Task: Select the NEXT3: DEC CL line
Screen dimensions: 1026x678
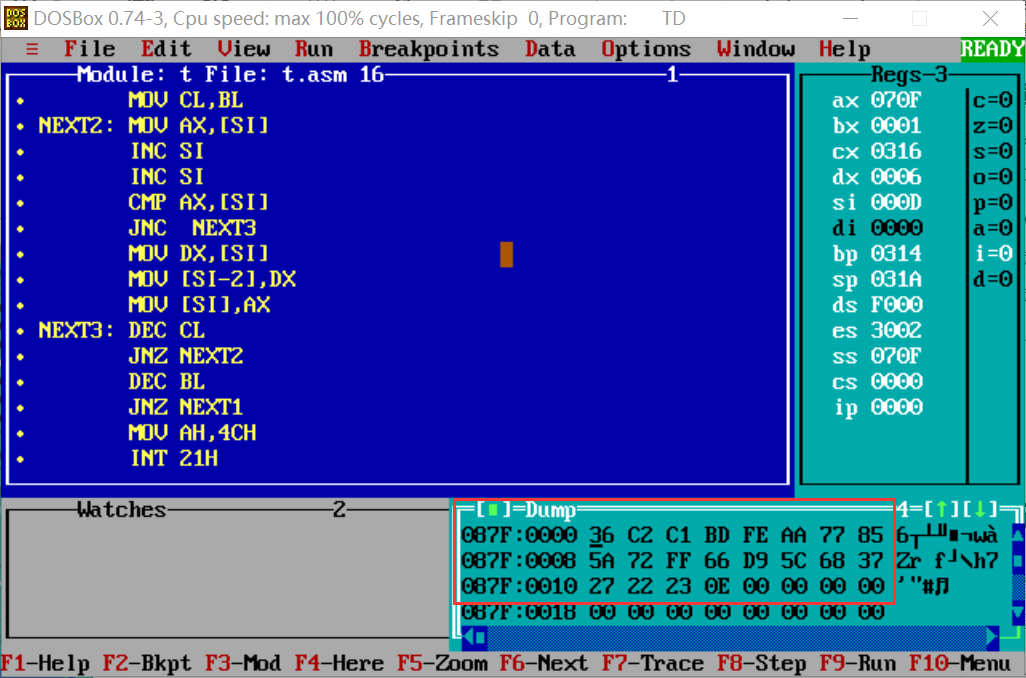Action: (x=122, y=330)
